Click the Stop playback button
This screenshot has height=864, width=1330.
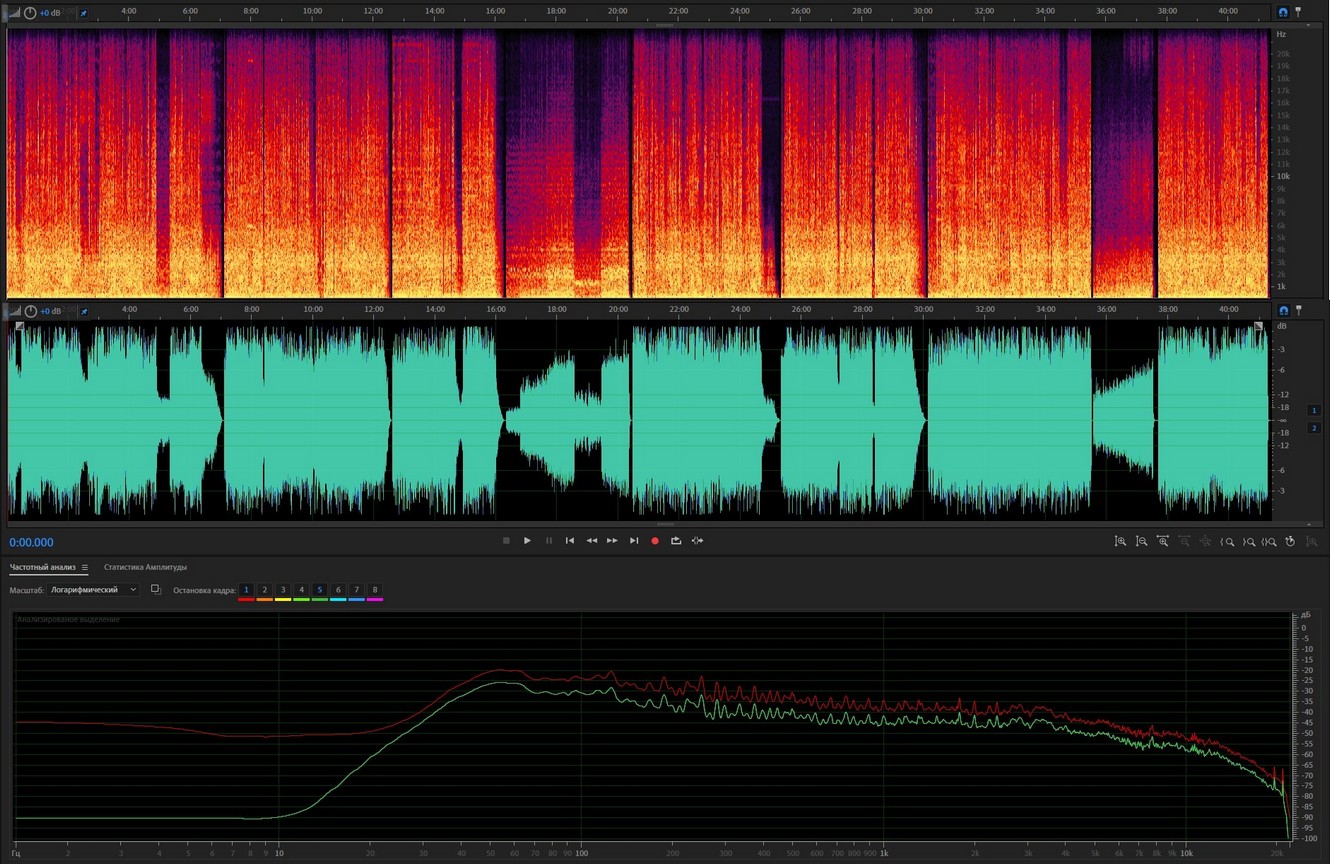click(506, 541)
